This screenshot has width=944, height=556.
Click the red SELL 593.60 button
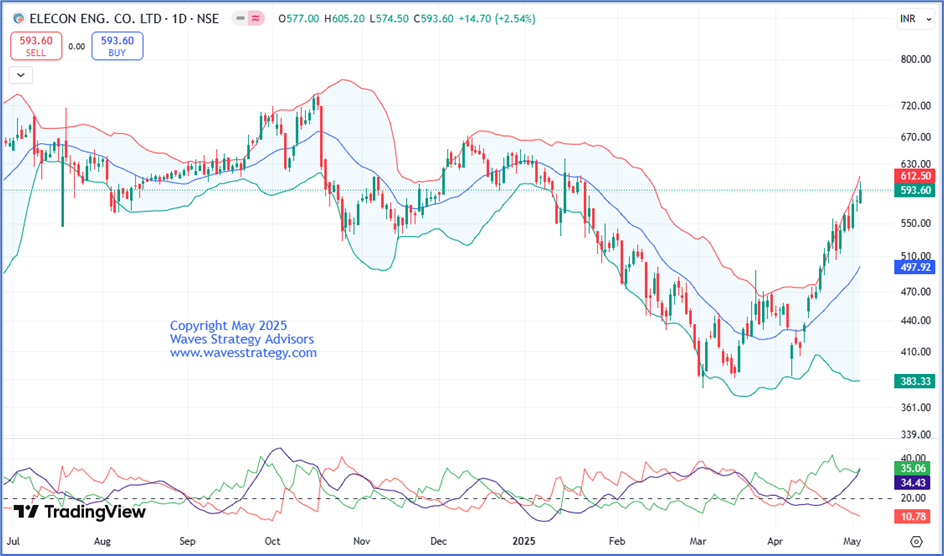[x=36, y=46]
